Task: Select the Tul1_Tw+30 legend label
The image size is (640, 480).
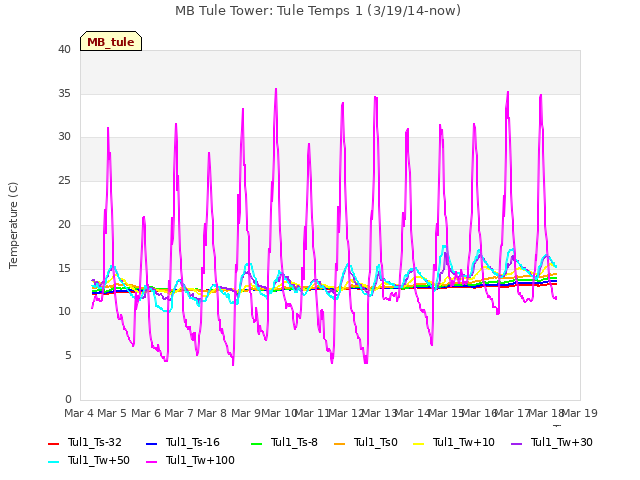Action: click(562, 442)
